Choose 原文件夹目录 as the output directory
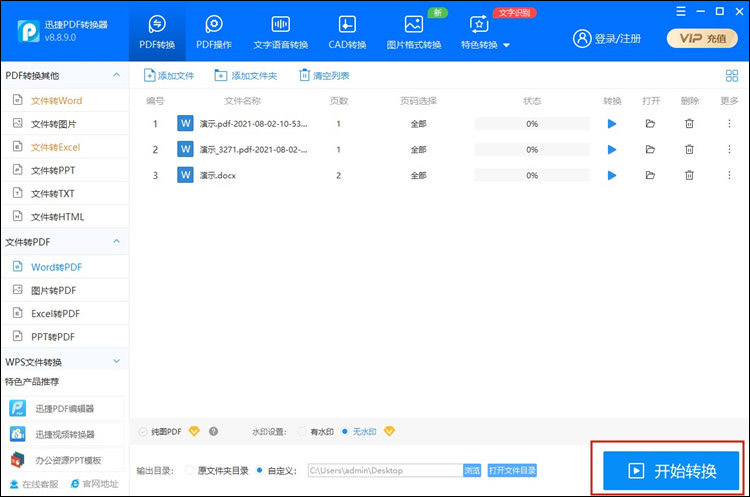Screen dimensions: 750x497 tap(190, 470)
